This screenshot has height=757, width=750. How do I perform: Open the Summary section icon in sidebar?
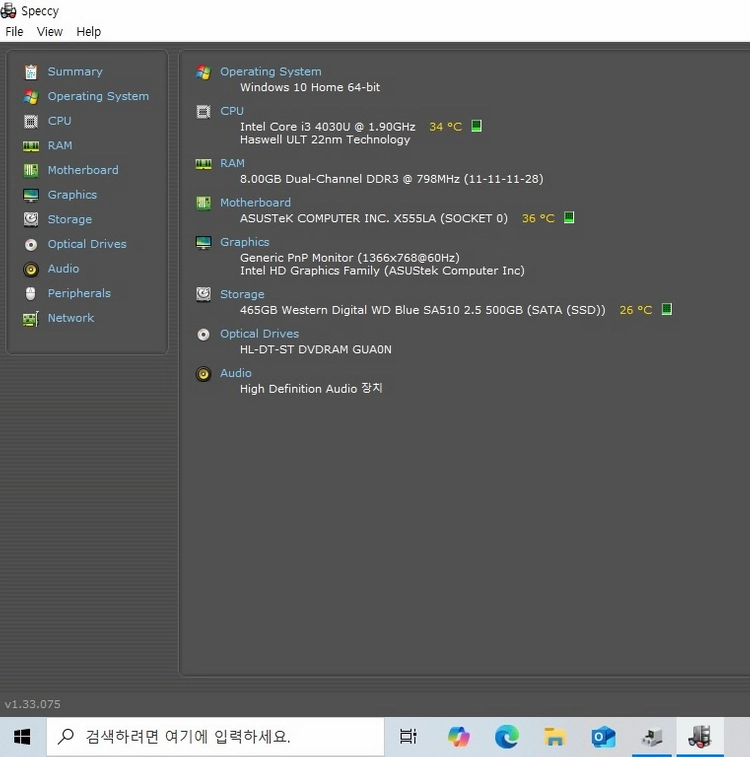tap(31, 72)
